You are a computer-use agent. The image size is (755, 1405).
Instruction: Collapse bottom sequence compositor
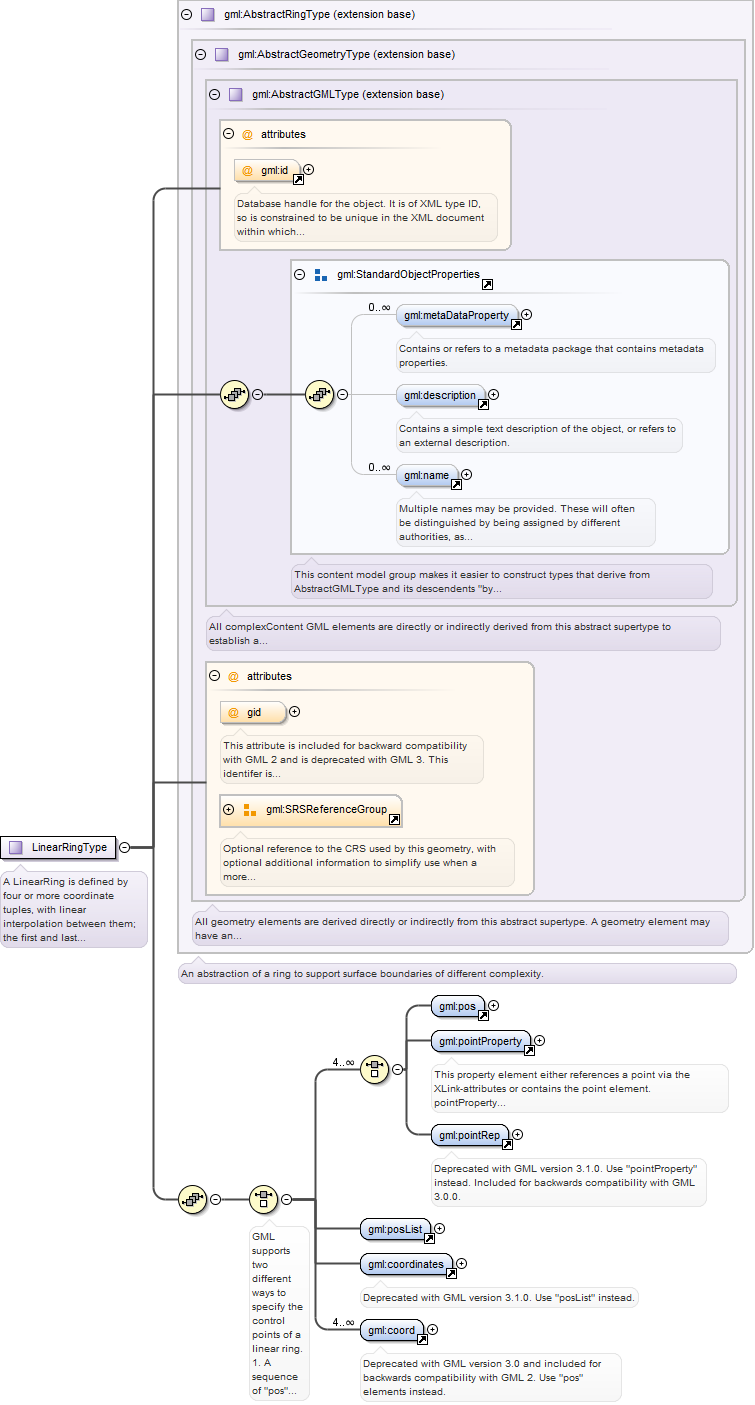point(215,1198)
